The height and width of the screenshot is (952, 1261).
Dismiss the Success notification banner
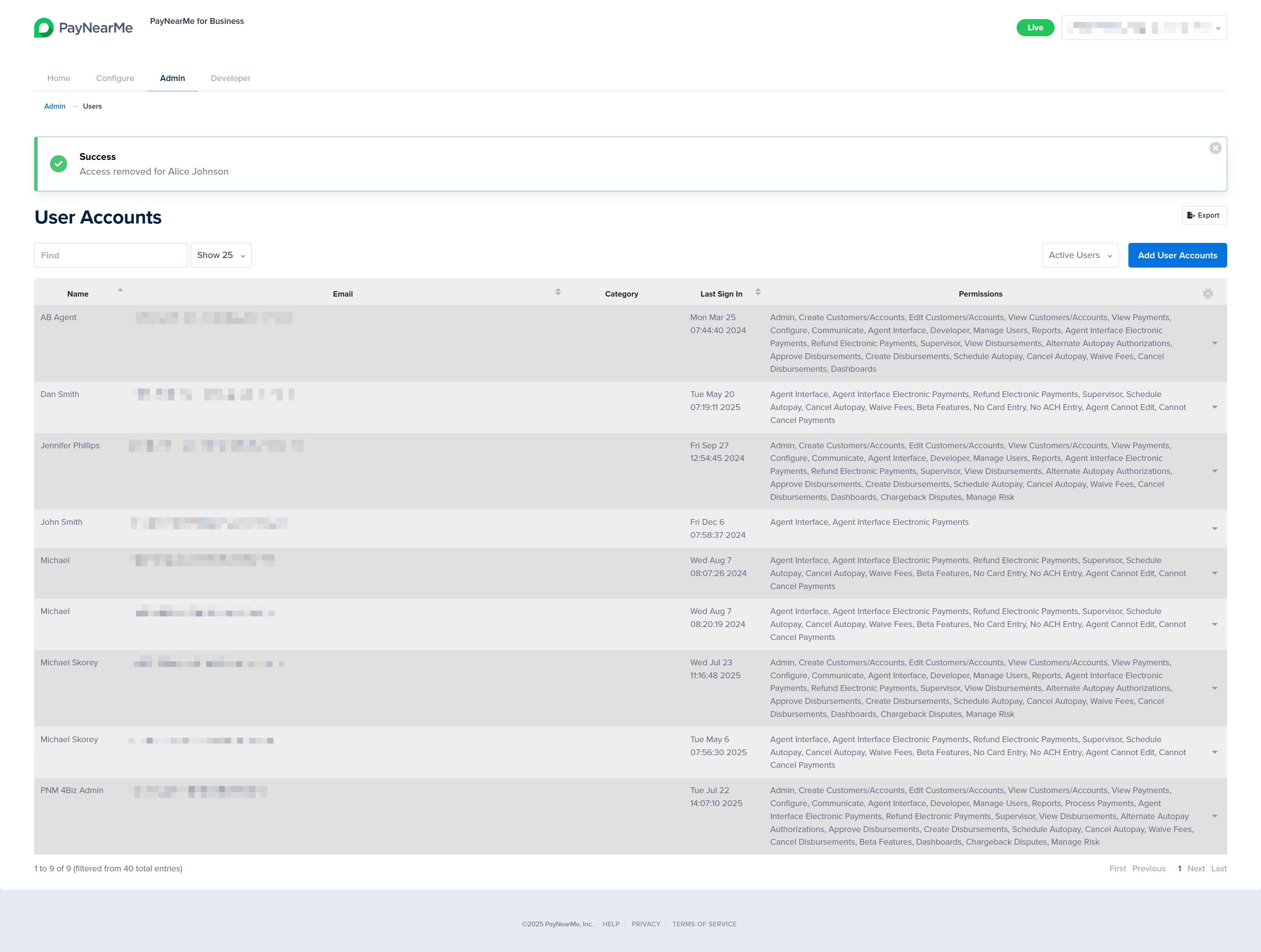(1216, 148)
